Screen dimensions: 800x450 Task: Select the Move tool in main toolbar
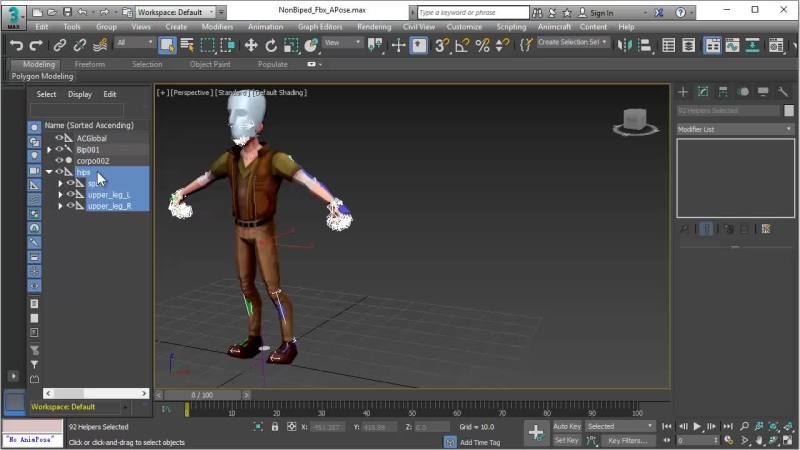tap(250, 45)
